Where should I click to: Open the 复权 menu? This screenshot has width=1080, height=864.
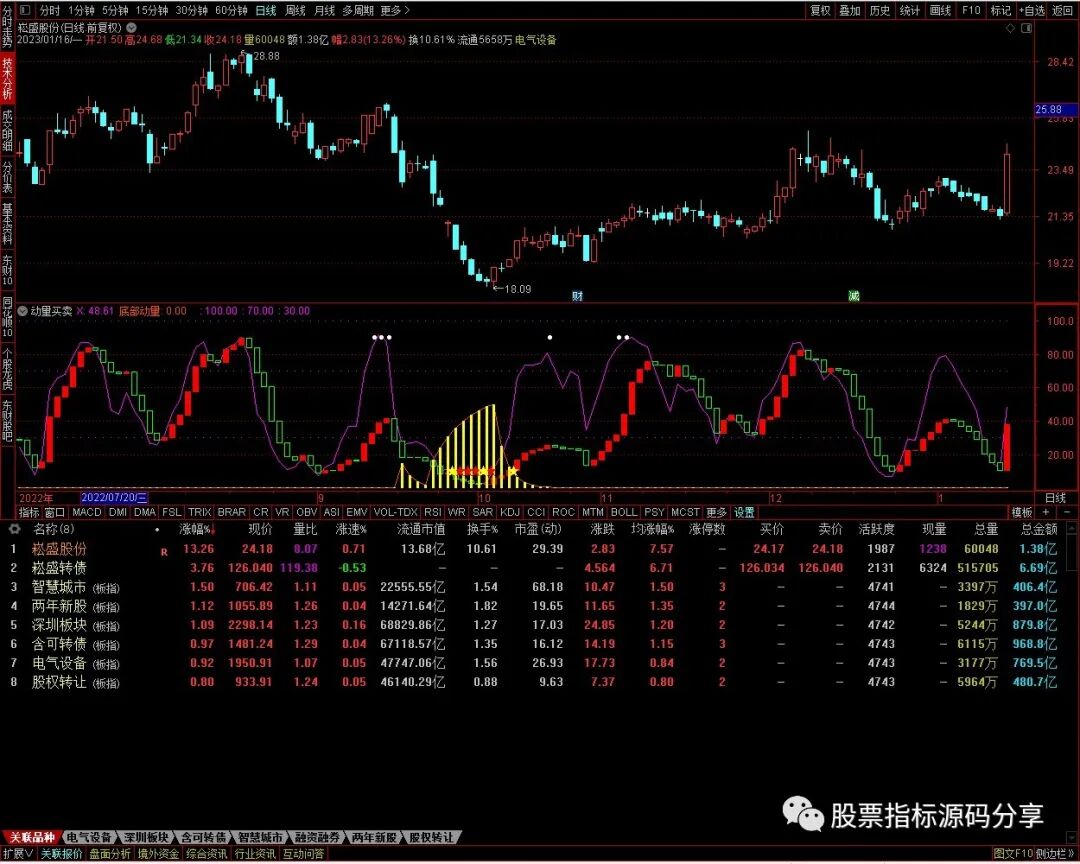coord(820,10)
